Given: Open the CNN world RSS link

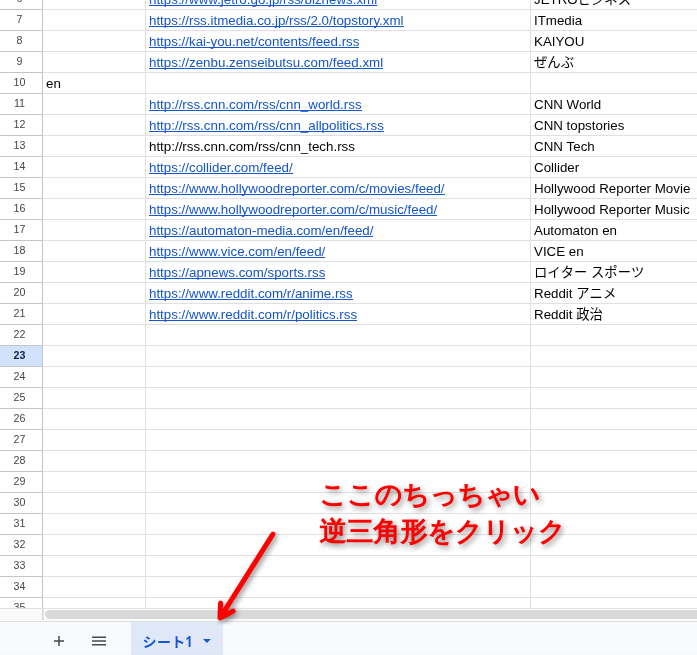Looking at the screenshot, I should point(255,105).
